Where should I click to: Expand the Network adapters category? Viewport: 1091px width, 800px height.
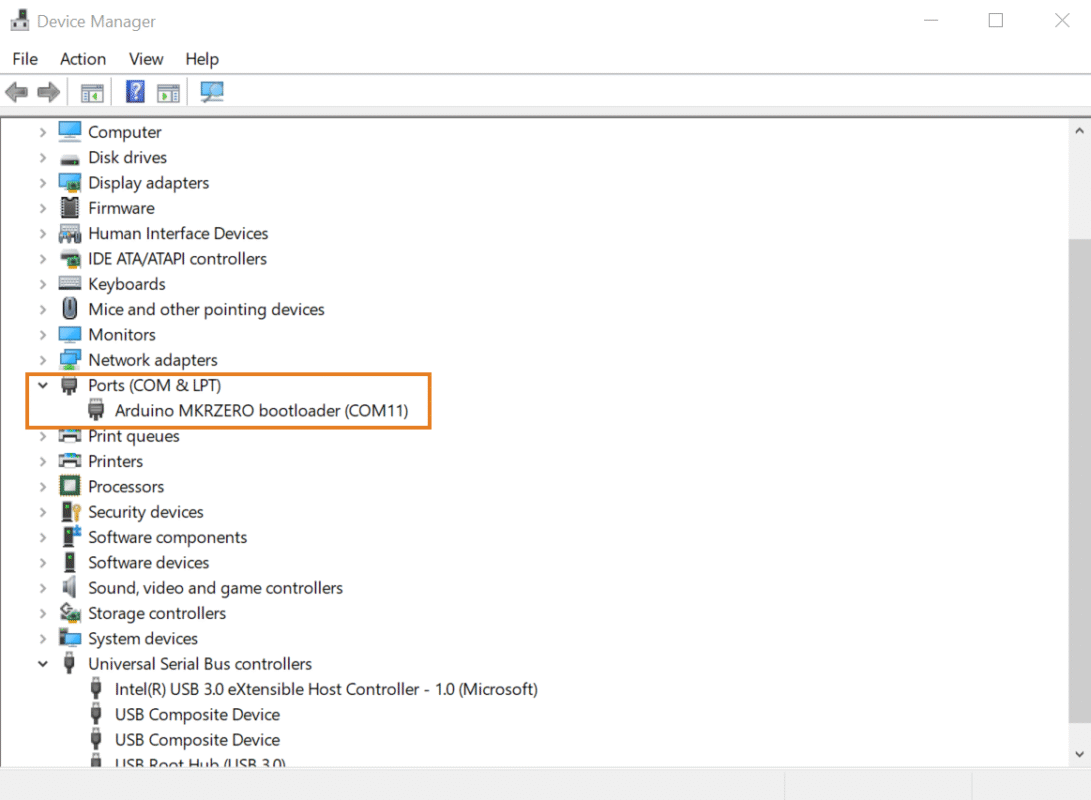tap(42, 360)
